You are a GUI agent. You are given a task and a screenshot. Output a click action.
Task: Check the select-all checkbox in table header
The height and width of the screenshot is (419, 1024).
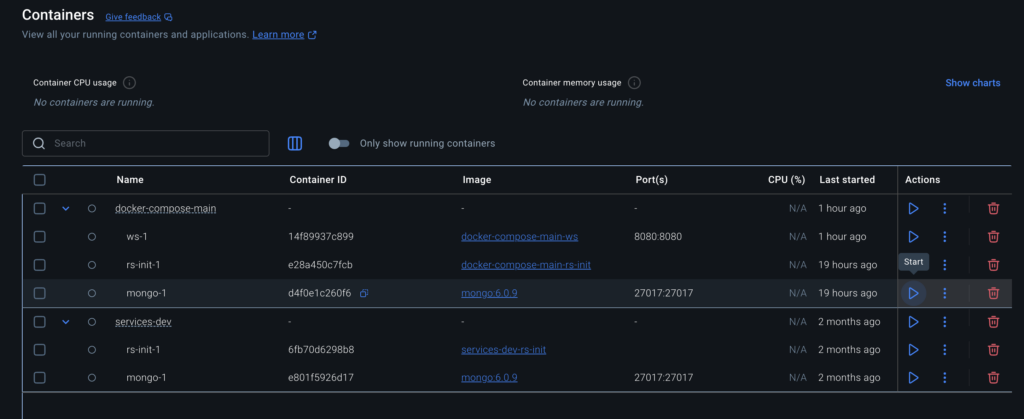coord(39,180)
